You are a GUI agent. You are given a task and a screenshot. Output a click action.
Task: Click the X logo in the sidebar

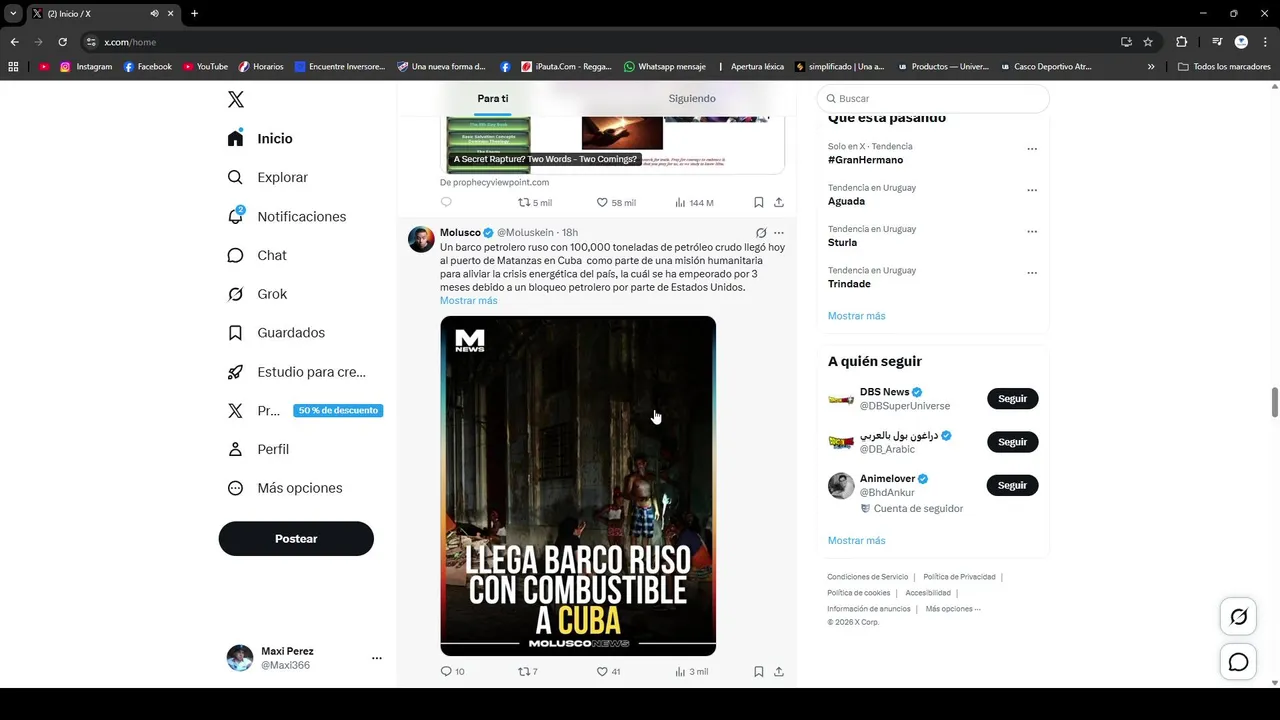235,99
